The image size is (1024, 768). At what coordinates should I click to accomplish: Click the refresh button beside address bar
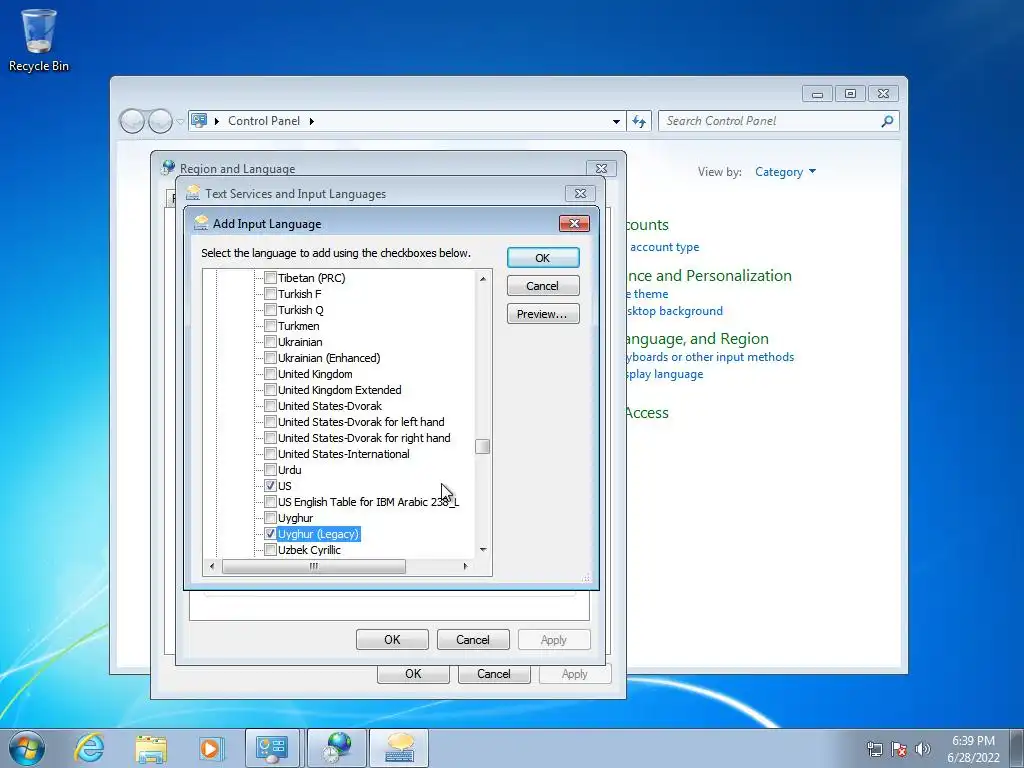pos(639,121)
